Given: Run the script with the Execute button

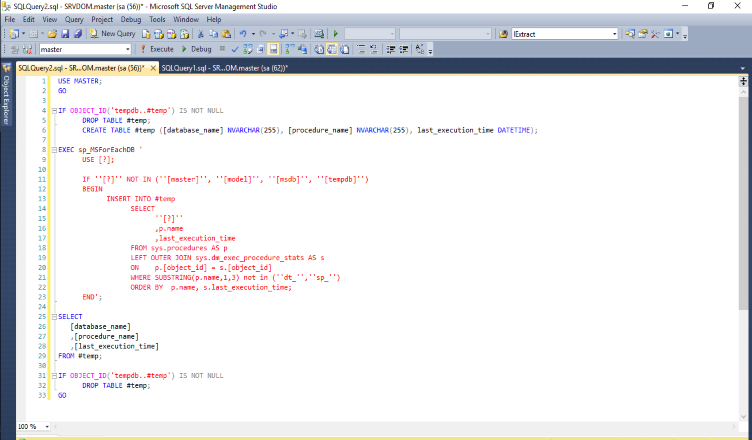Looking at the screenshot, I should pyautogui.click(x=157, y=49).
